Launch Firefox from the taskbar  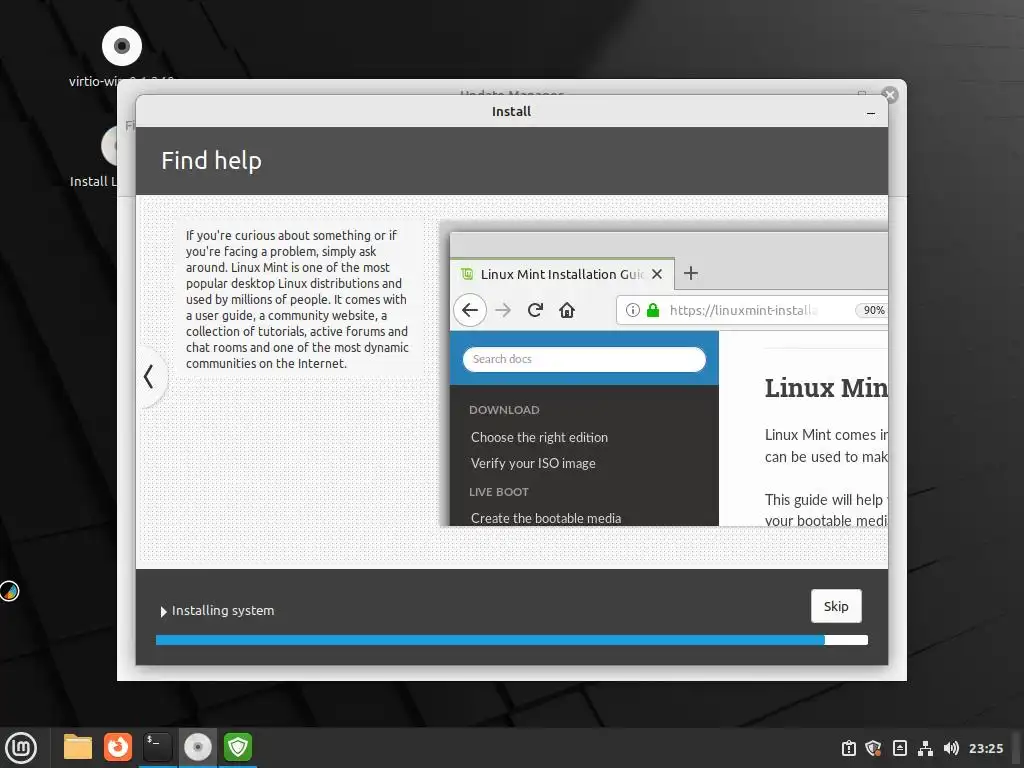click(x=118, y=747)
